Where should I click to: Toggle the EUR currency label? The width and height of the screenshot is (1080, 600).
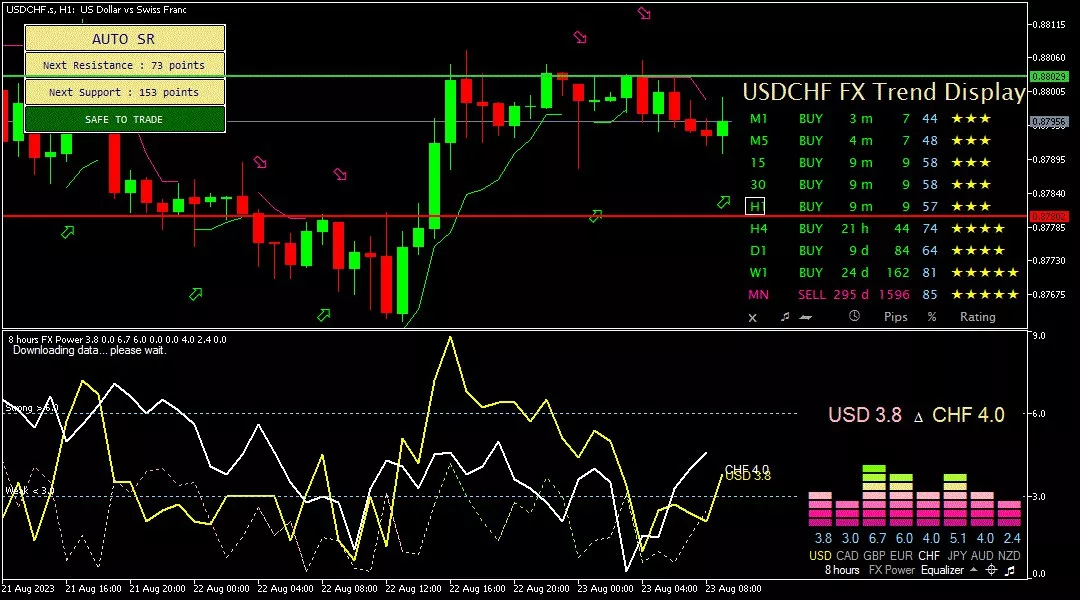(901, 555)
